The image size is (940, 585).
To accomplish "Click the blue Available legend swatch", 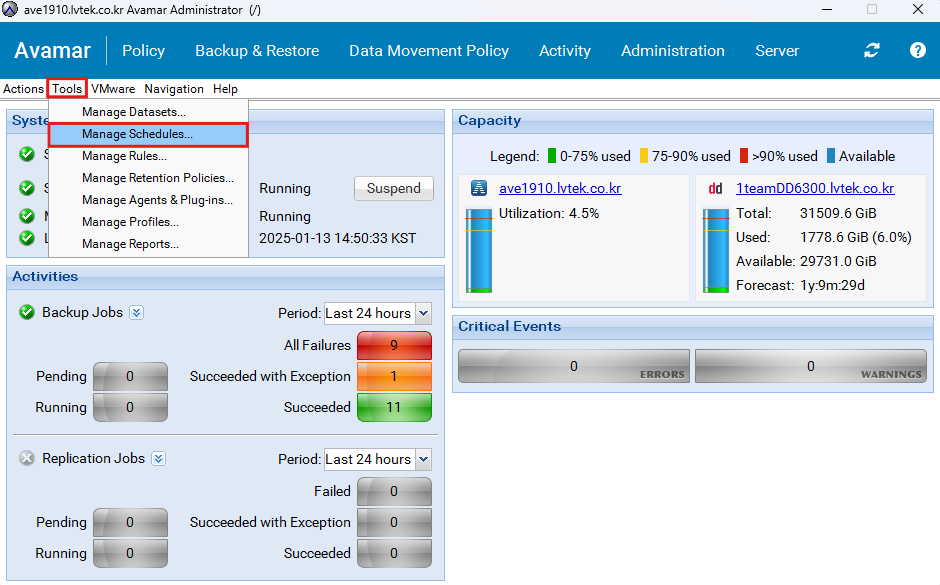I will (831, 156).
